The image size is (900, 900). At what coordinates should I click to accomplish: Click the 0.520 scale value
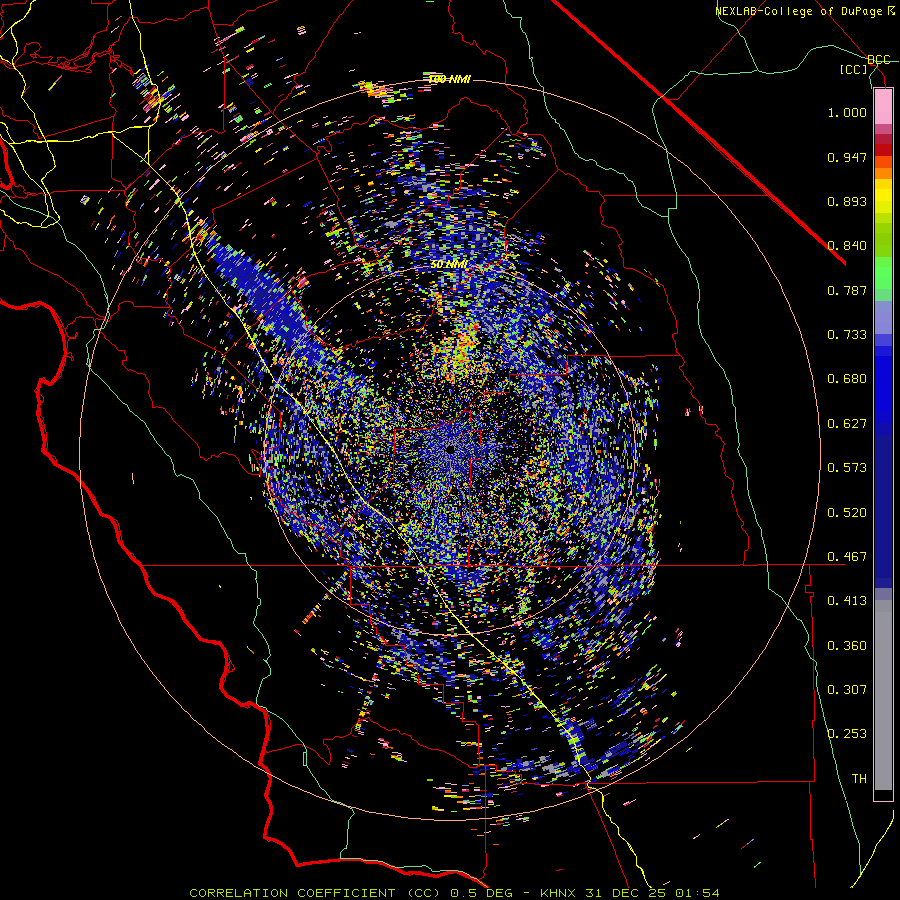[x=847, y=513]
